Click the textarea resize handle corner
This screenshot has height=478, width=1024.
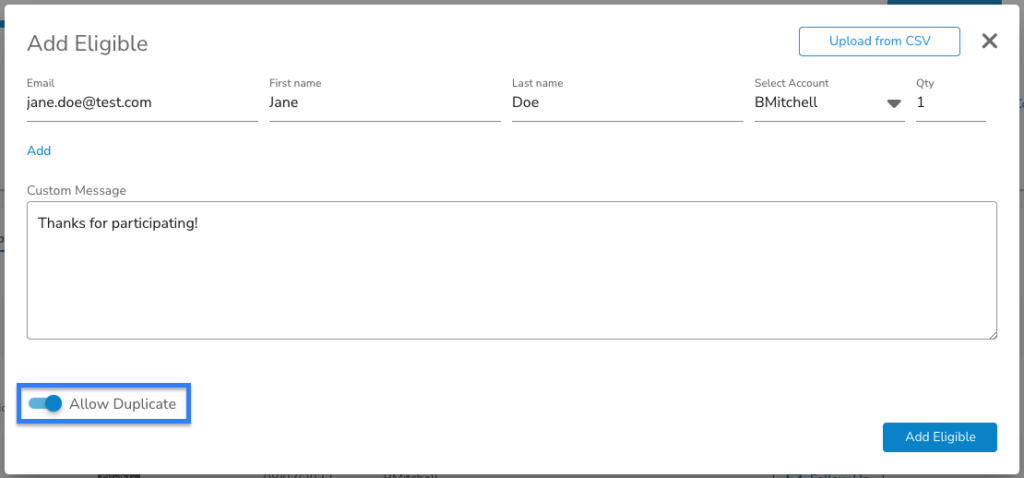pos(993,334)
